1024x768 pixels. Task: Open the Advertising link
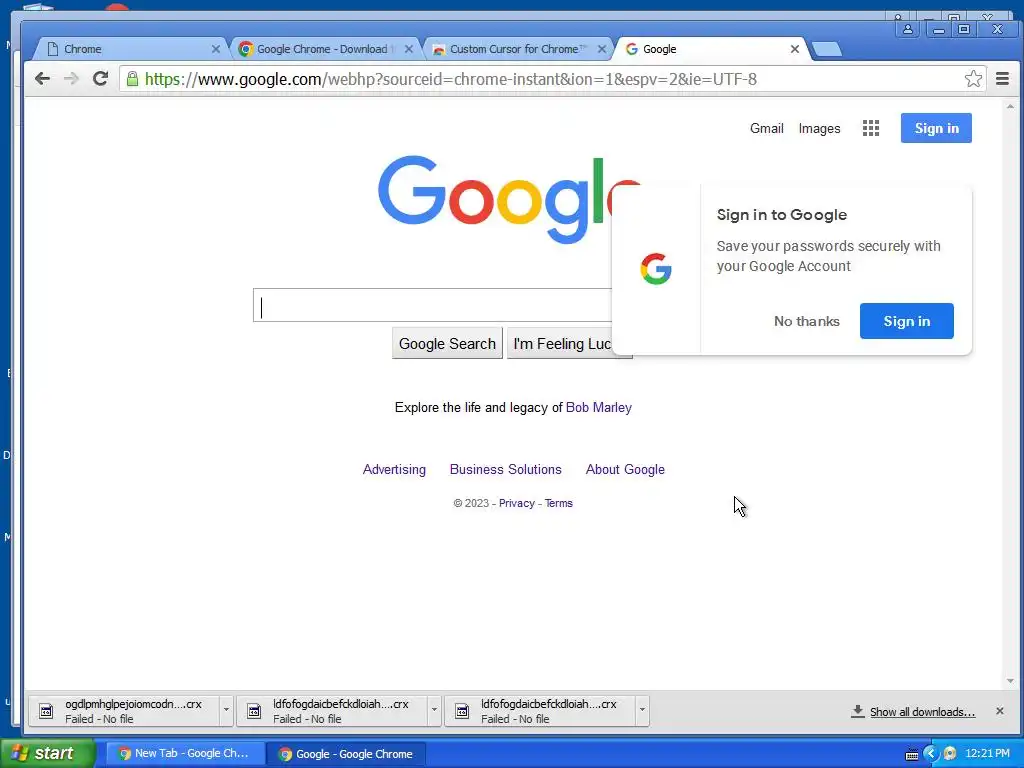[x=394, y=470]
